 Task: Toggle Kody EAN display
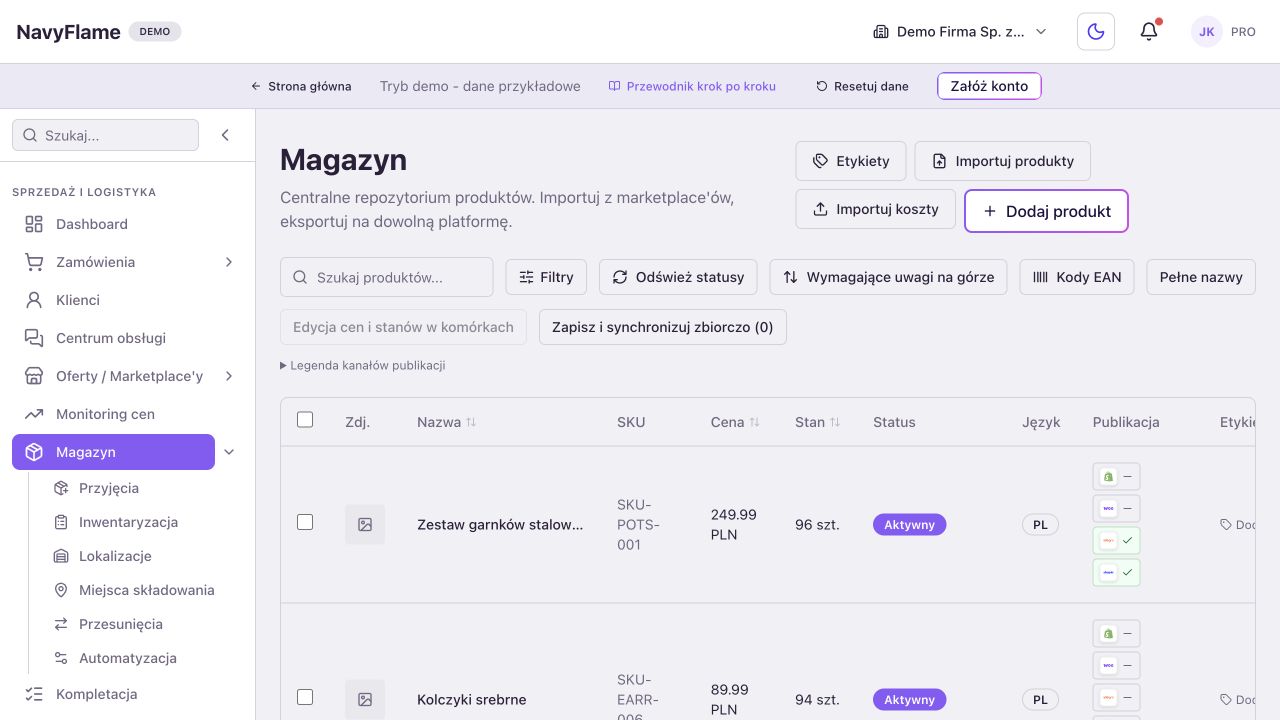(1077, 277)
